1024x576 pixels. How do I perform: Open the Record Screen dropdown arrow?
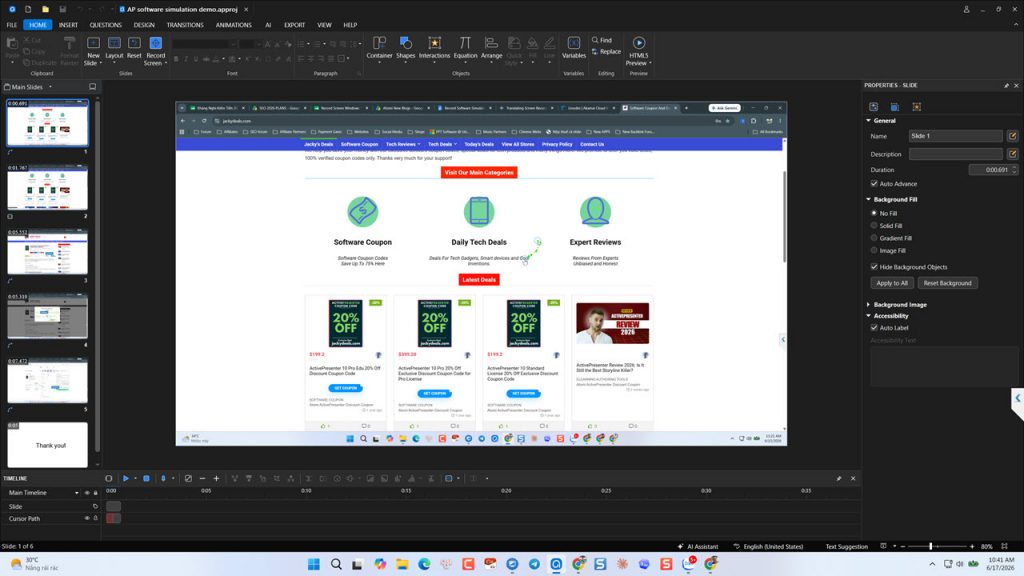coord(166,63)
